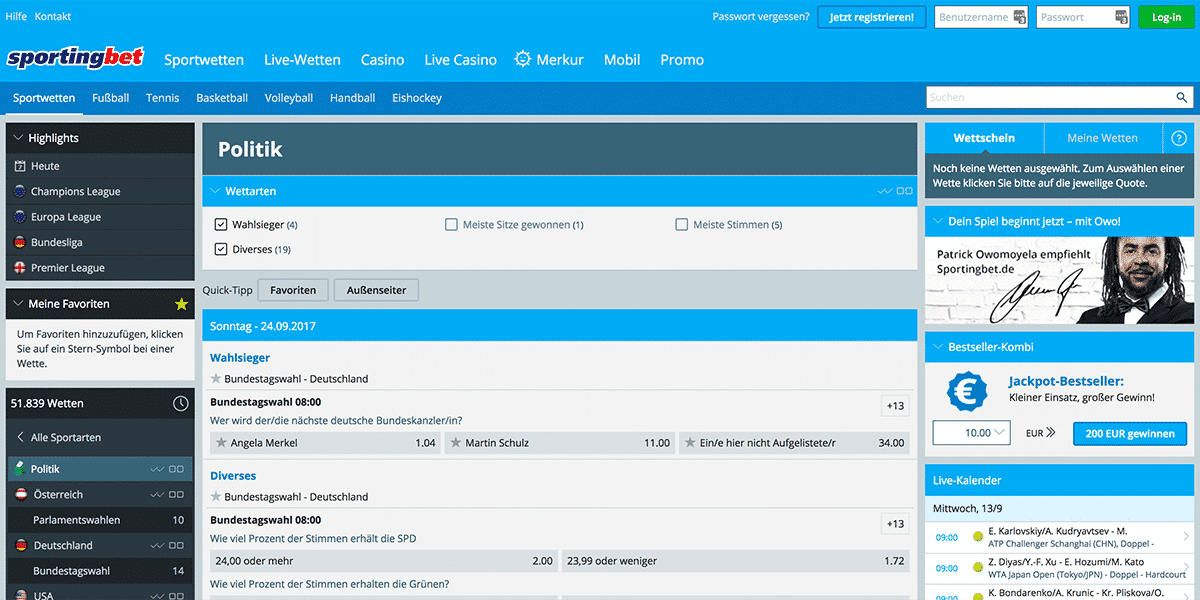1200x600 pixels.
Task: Uncheck the Wahlsieger bet type checkbox
Action: [x=221, y=225]
